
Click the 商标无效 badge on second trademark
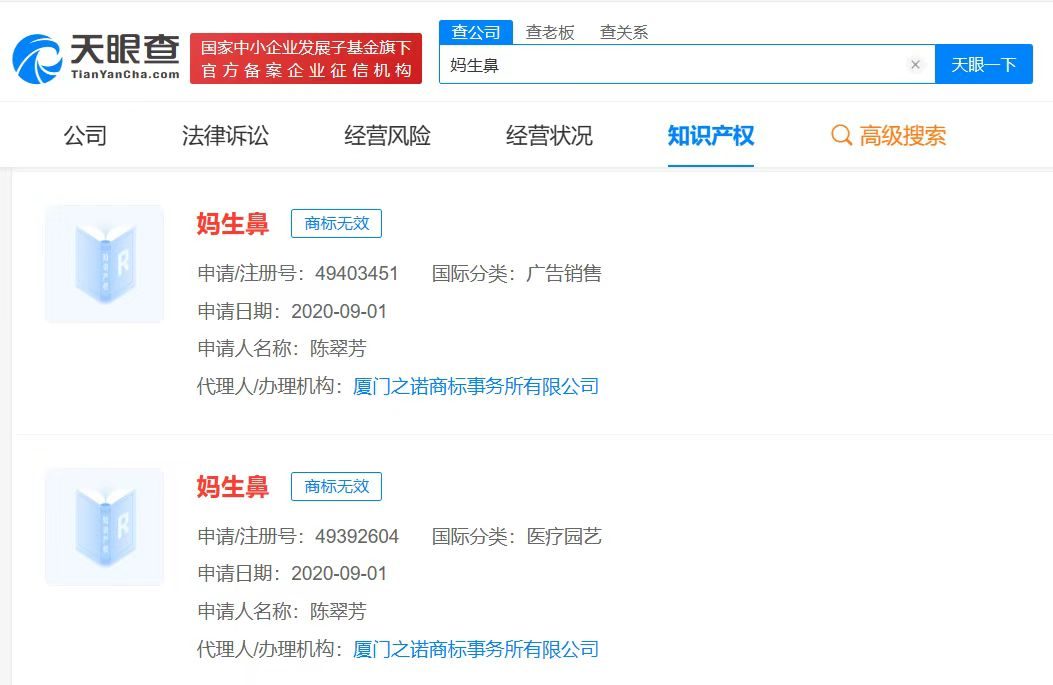[x=336, y=487]
